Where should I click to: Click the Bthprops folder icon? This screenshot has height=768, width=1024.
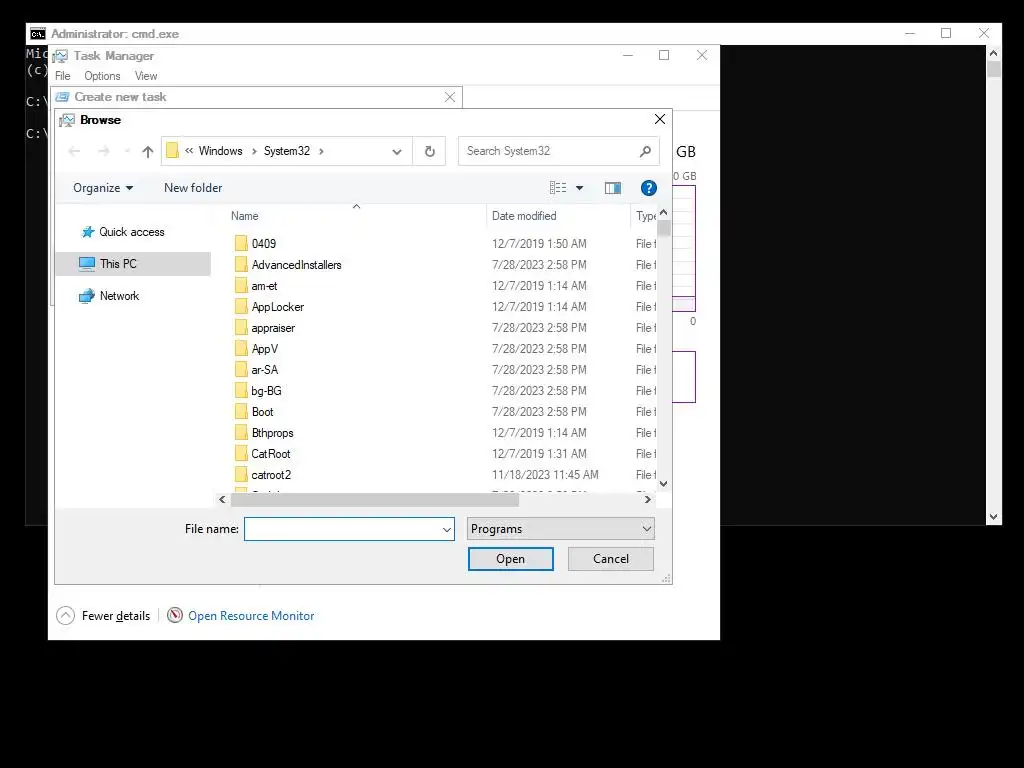241,432
